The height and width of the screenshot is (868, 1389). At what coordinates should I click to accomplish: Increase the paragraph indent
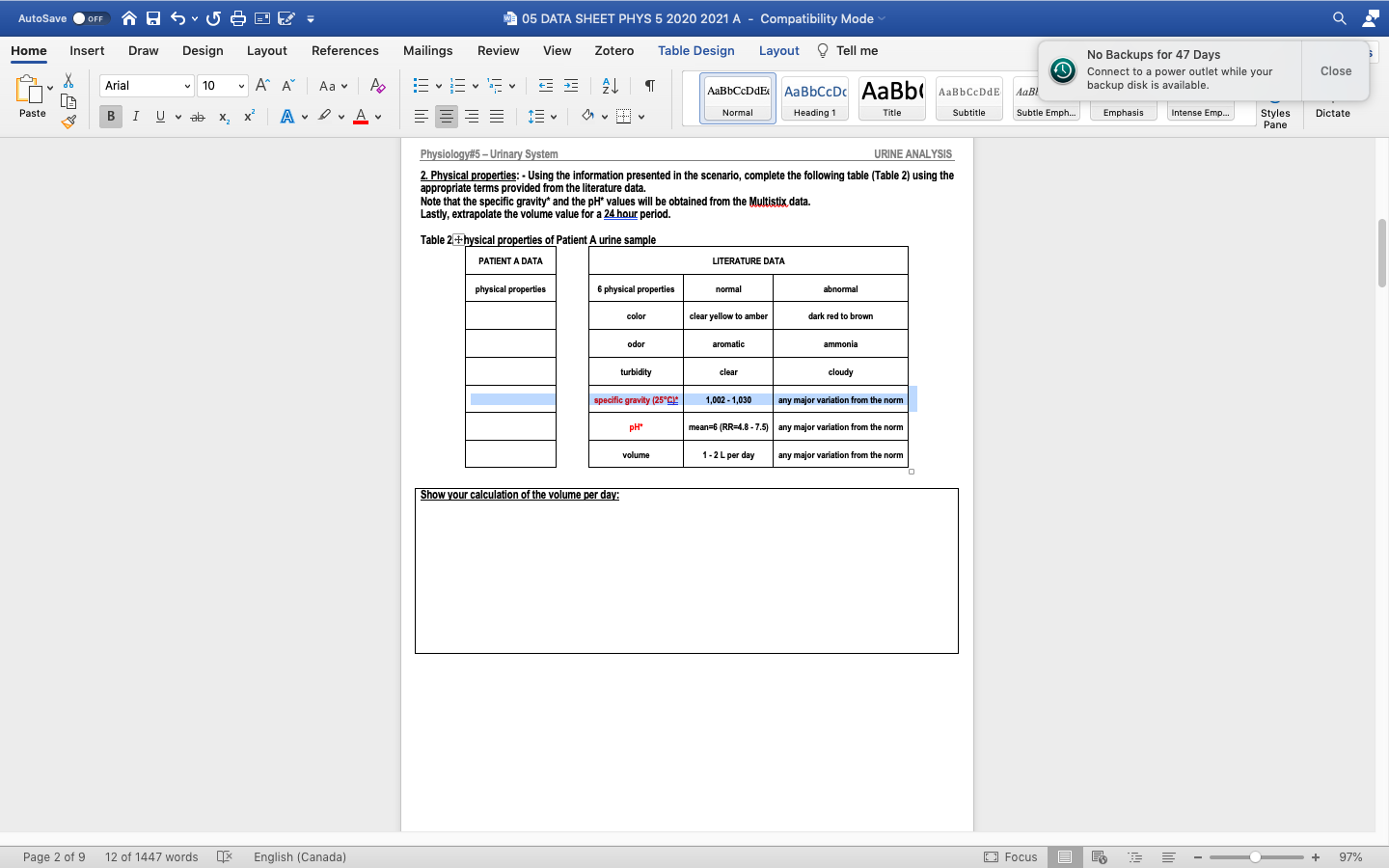[571, 86]
